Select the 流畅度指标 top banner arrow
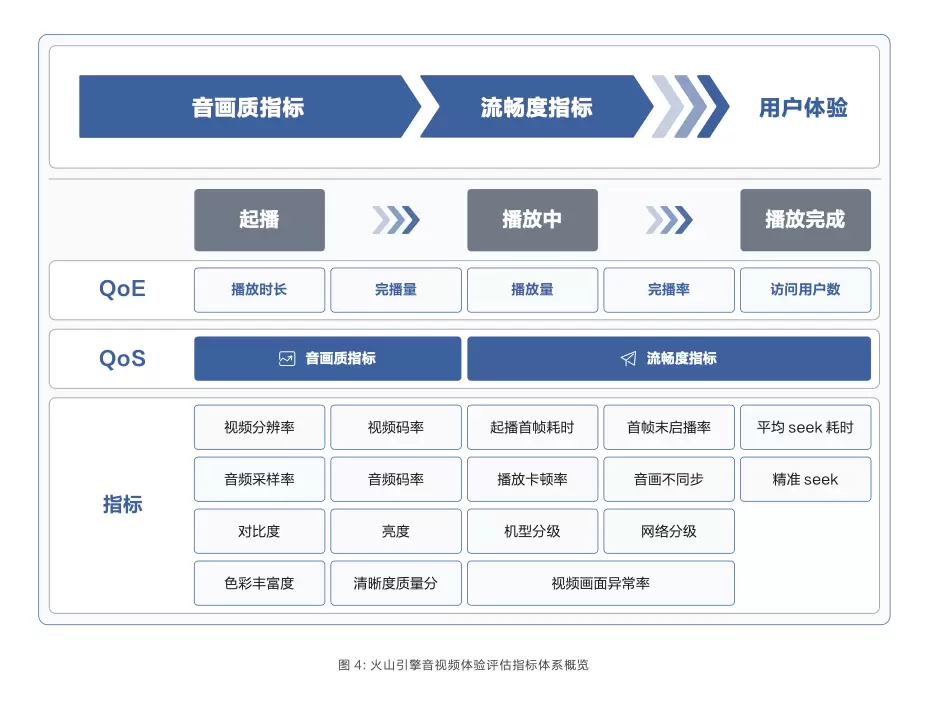Screen dimensions: 936x714 (536, 106)
